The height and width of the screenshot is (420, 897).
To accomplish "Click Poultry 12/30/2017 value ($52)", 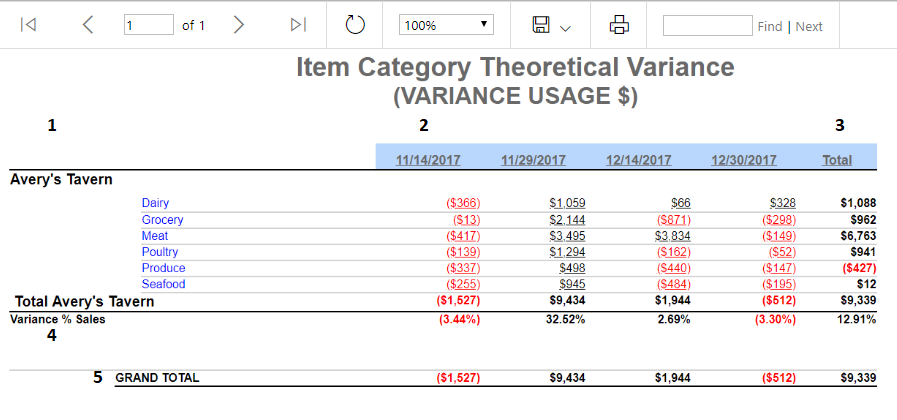I will click(782, 252).
